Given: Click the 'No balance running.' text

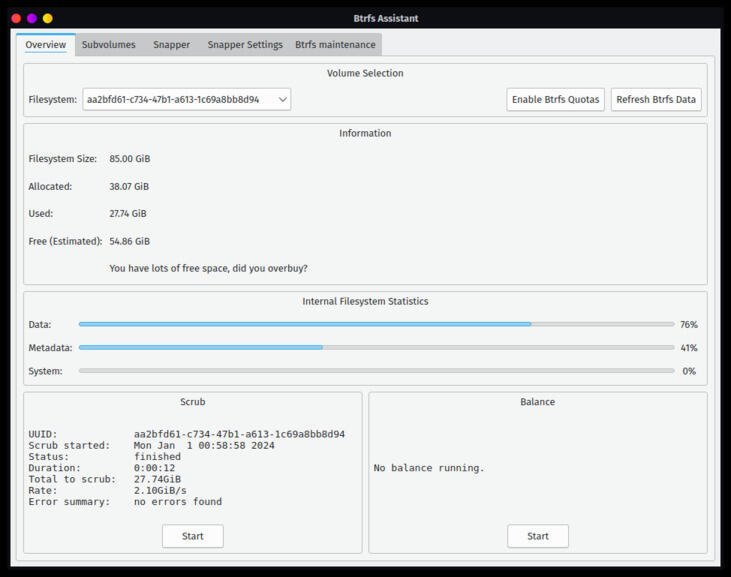Looking at the screenshot, I should [x=429, y=467].
